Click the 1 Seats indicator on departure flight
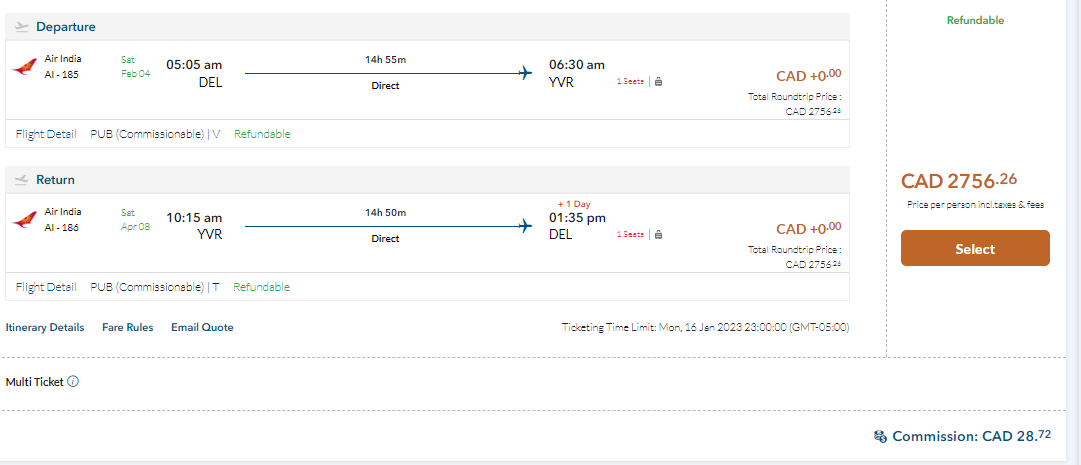Viewport: 1081px width, 465px height. tap(630, 81)
